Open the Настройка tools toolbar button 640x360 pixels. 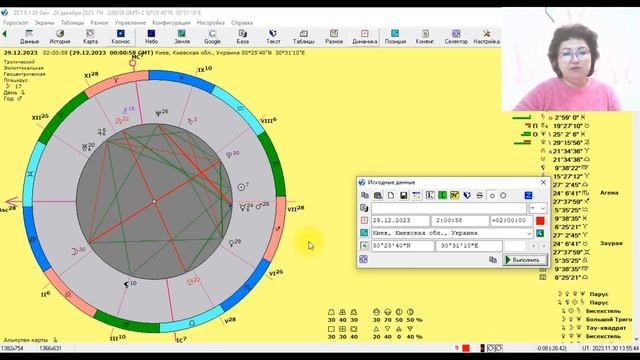(x=487, y=37)
